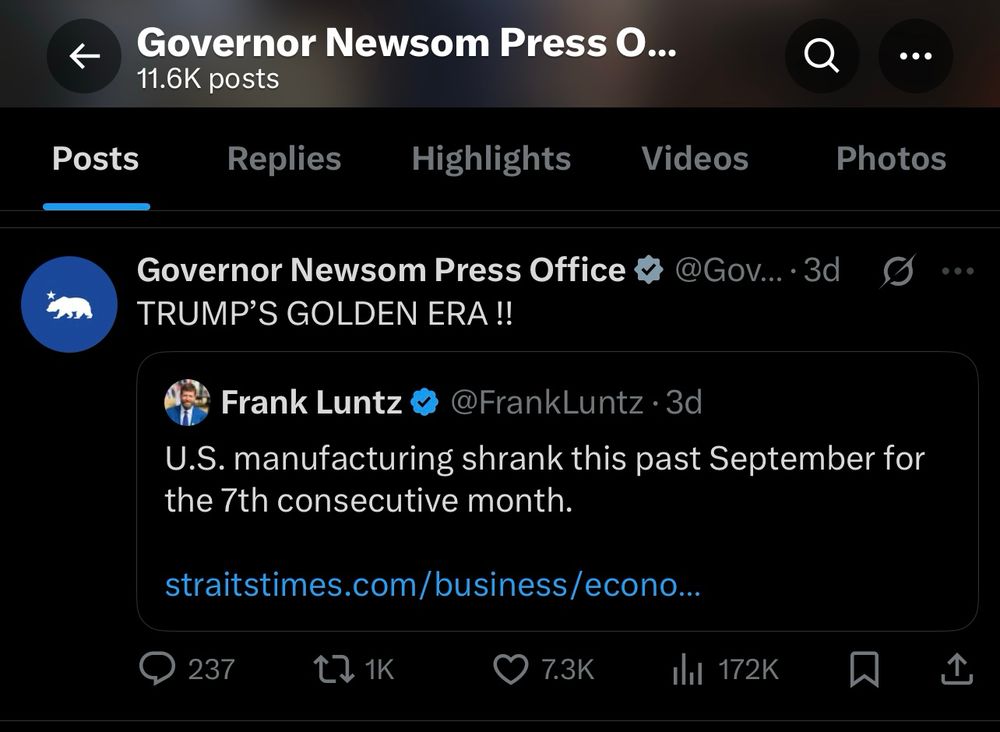The width and height of the screenshot is (1000, 732).
Task: Open Frank Luntz's quoted post name
Action: [x=311, y=403]
